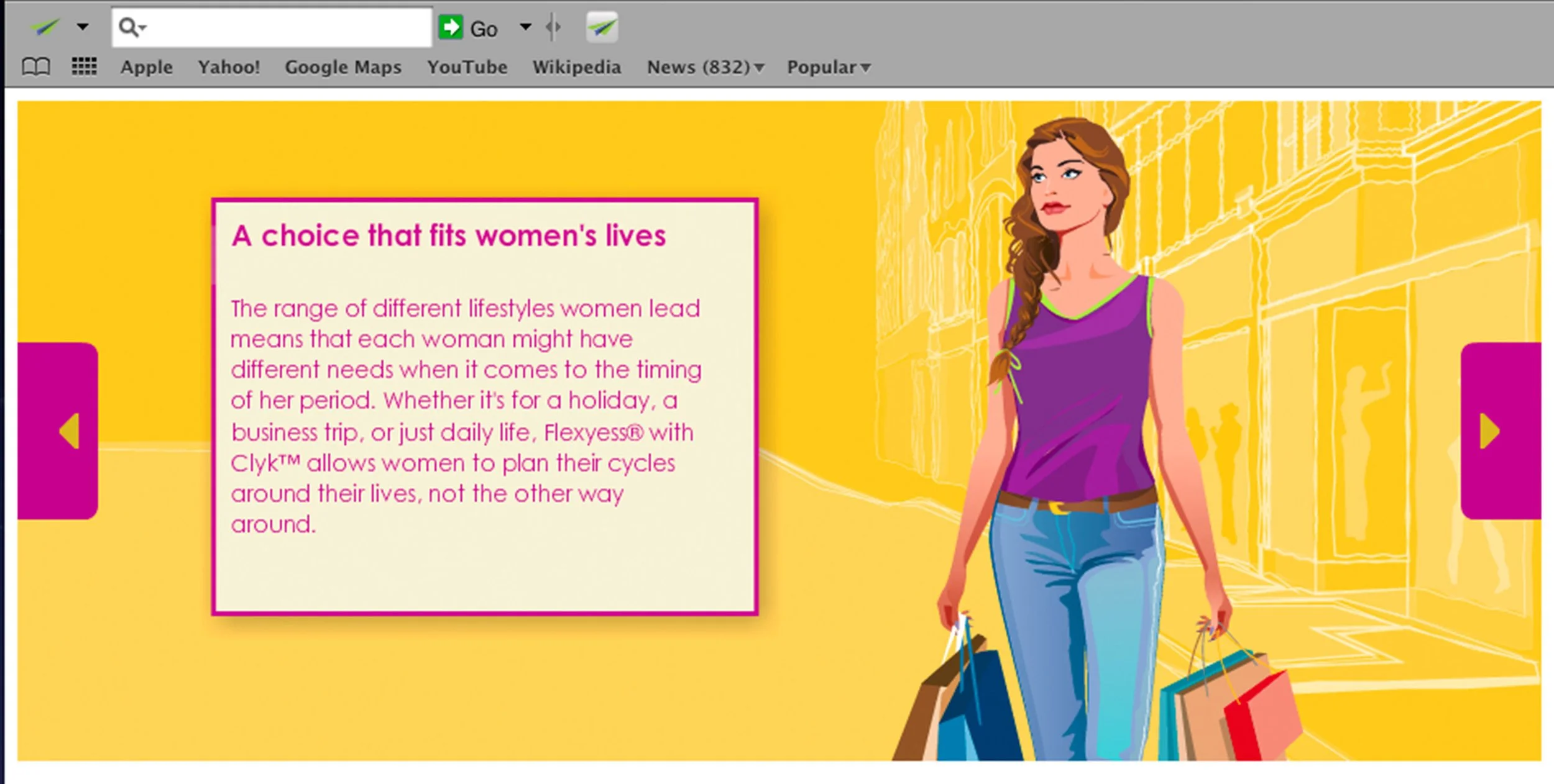The width and height of the screenshot is (1554, 784).
Task: Open the Apple bookmark
Action: 147,67
